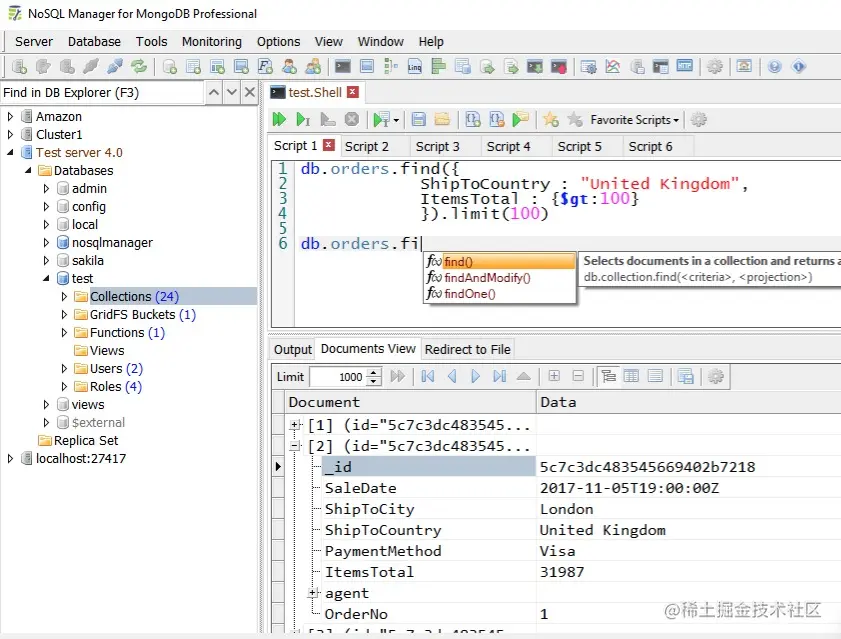Save script using the floppy disk icon
This screenshot has height=639, width=841.
(x=418, y=119)
